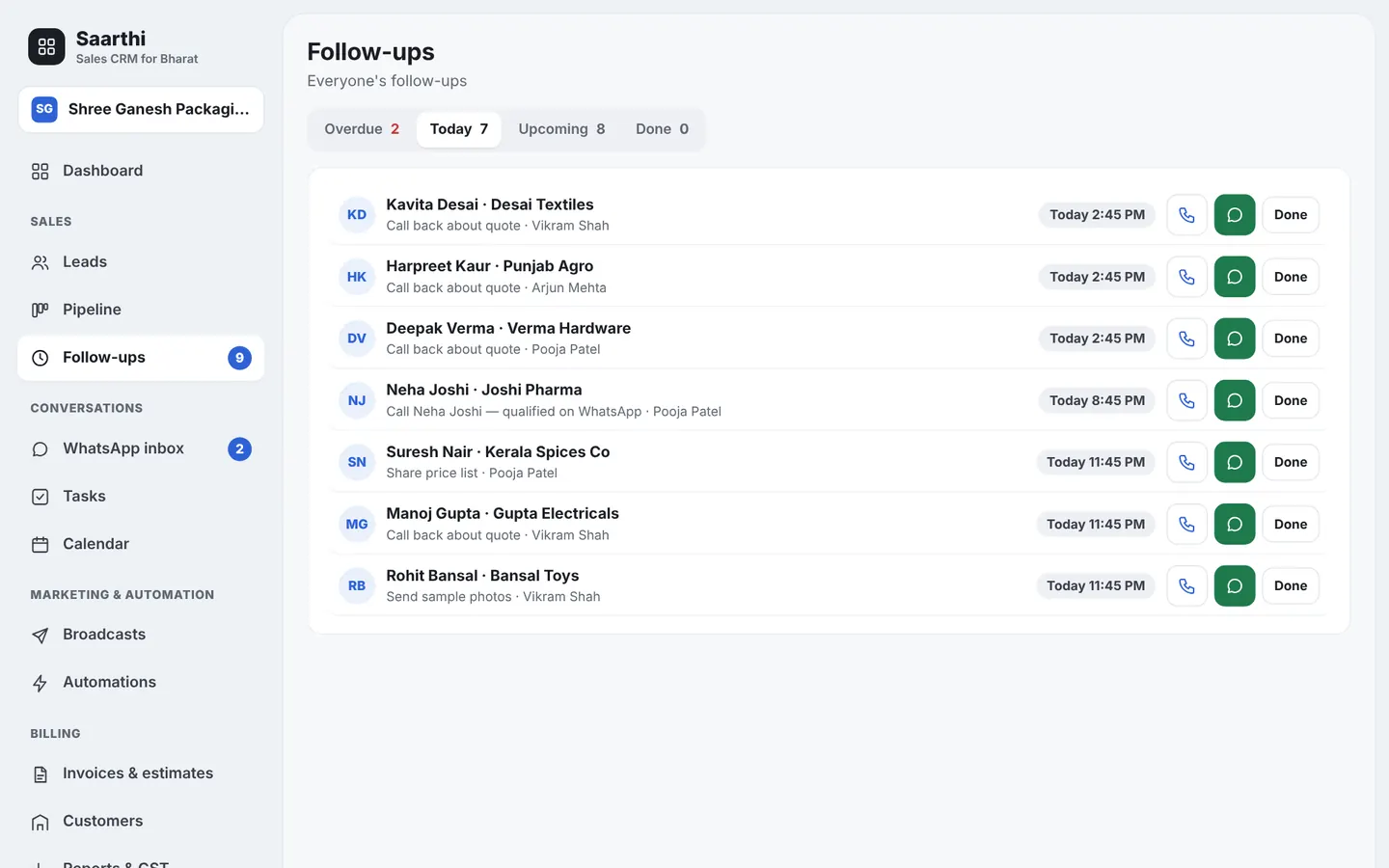This screenshot has width=1389, height=868.
Task: Click 'Send sample photos · Vikram Shah' text
Action: [x=493, y=597]
